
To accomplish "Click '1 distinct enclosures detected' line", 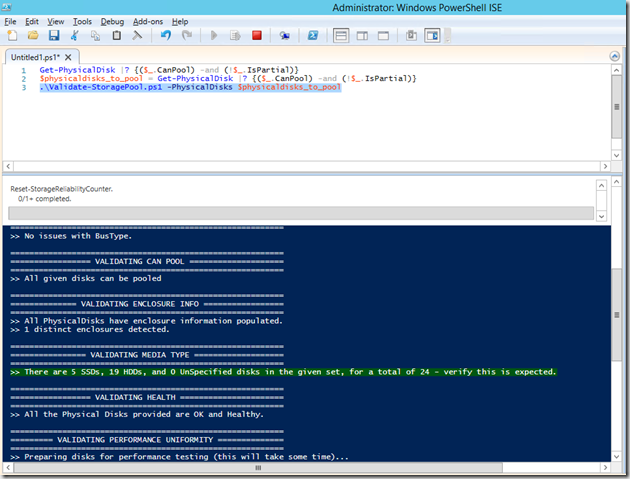I will pyautogui.click(x=90, y=329).
